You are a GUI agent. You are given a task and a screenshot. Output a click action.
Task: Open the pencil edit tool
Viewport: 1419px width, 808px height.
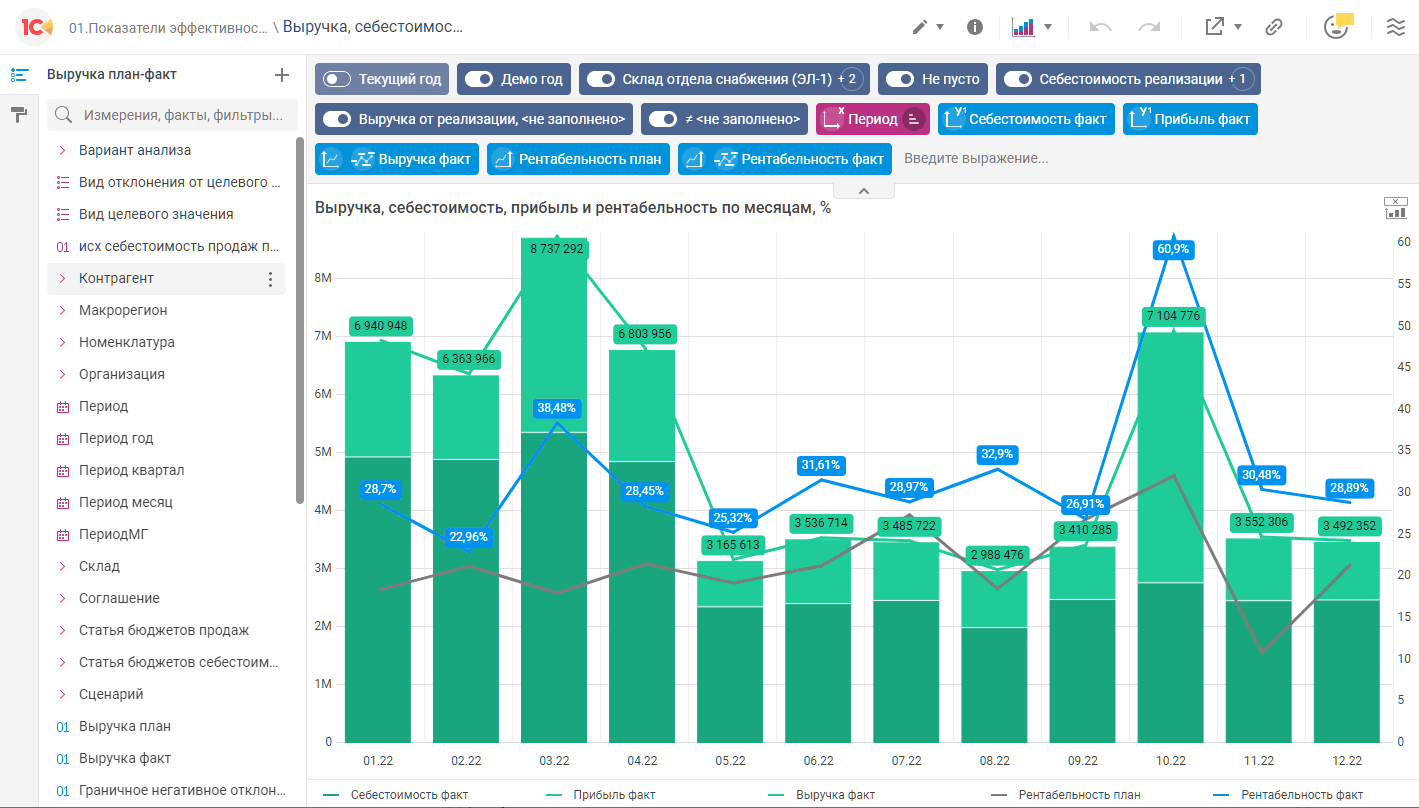[x=920, y=27]
